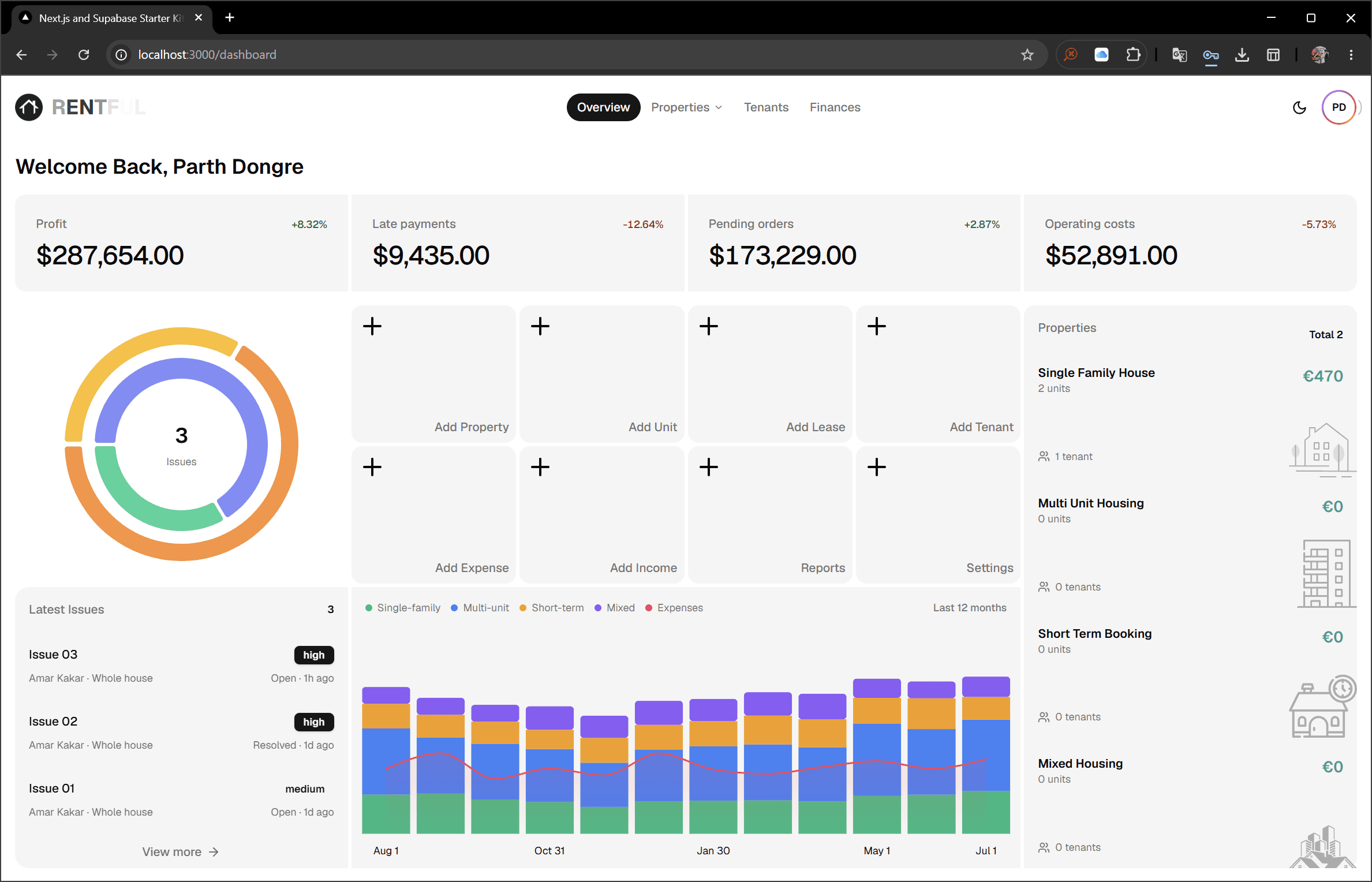
Task: Open the Last 12 months range selector
Action: point(970,608)
